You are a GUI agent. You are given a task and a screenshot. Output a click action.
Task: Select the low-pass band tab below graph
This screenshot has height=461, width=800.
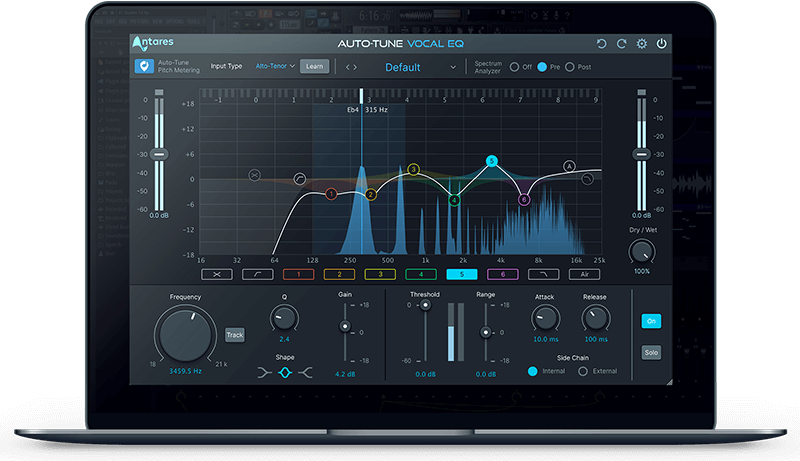tap(543, 274)
